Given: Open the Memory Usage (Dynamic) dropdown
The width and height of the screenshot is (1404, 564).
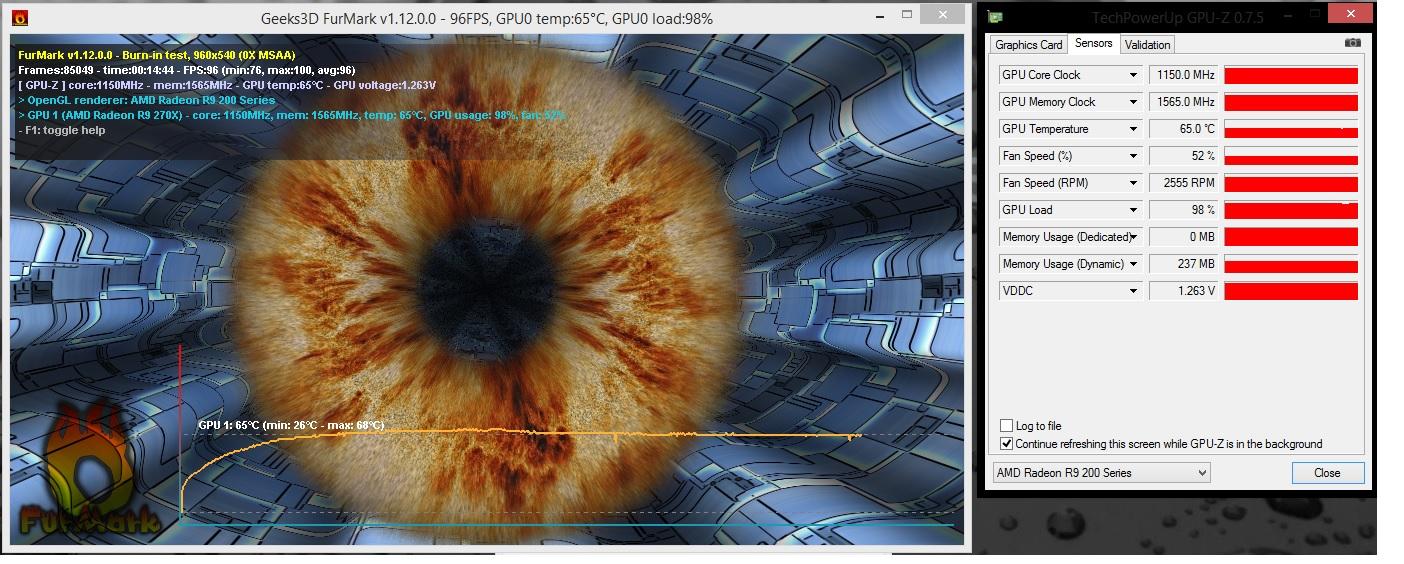Looking at the screenshot, I should (1133, 264).
